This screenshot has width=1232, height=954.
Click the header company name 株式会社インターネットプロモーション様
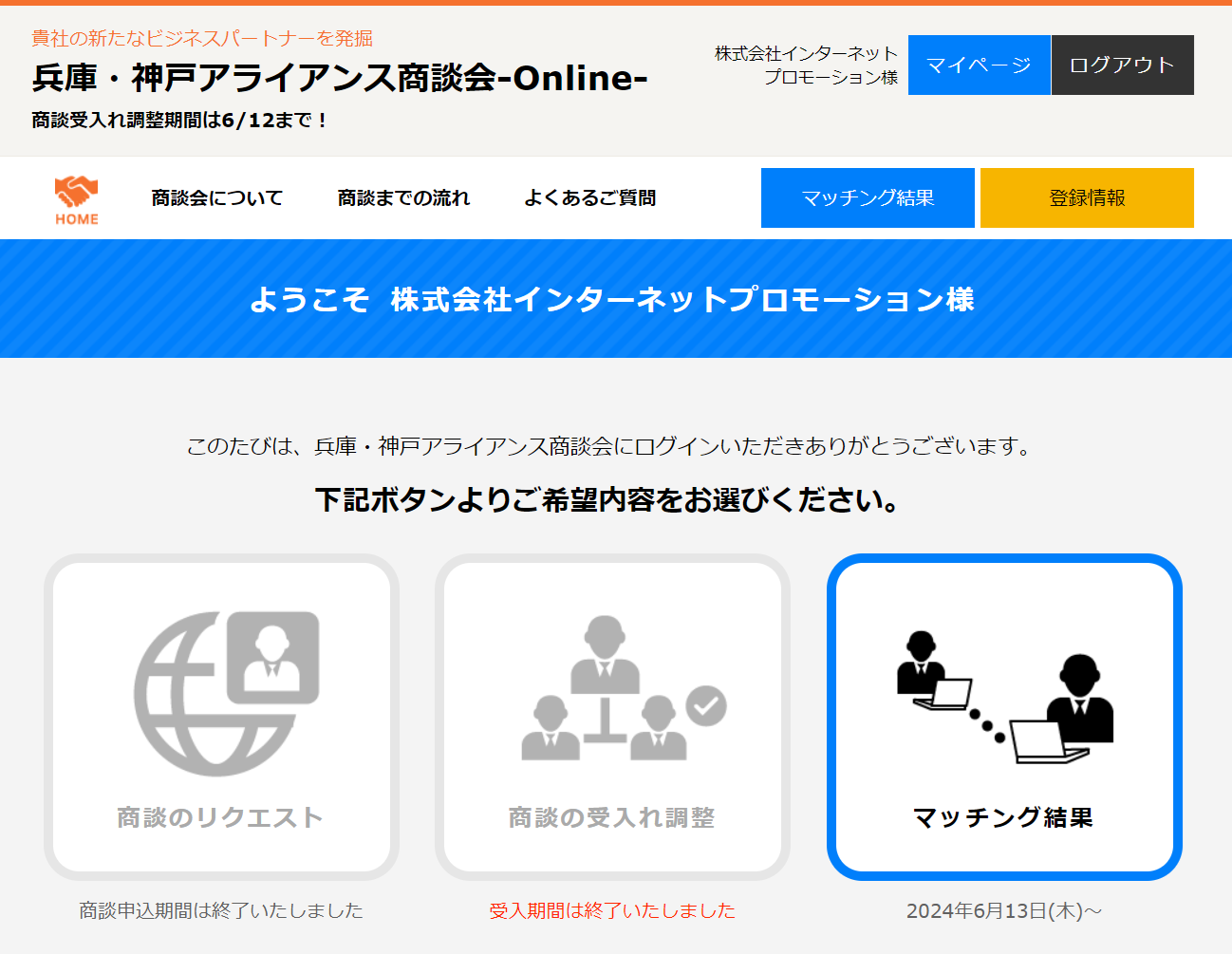point(806,65)
